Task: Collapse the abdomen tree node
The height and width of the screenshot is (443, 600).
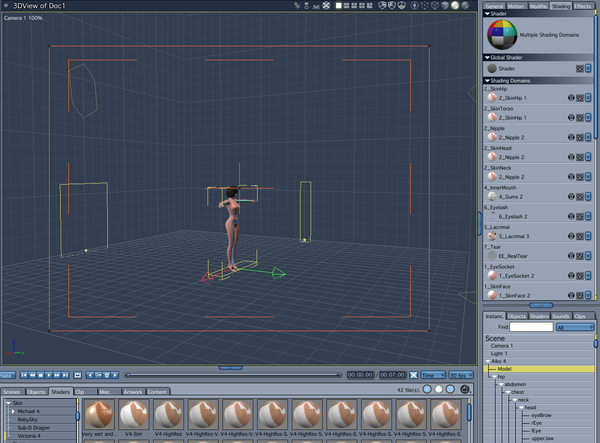Action: (x=501, y=384)
